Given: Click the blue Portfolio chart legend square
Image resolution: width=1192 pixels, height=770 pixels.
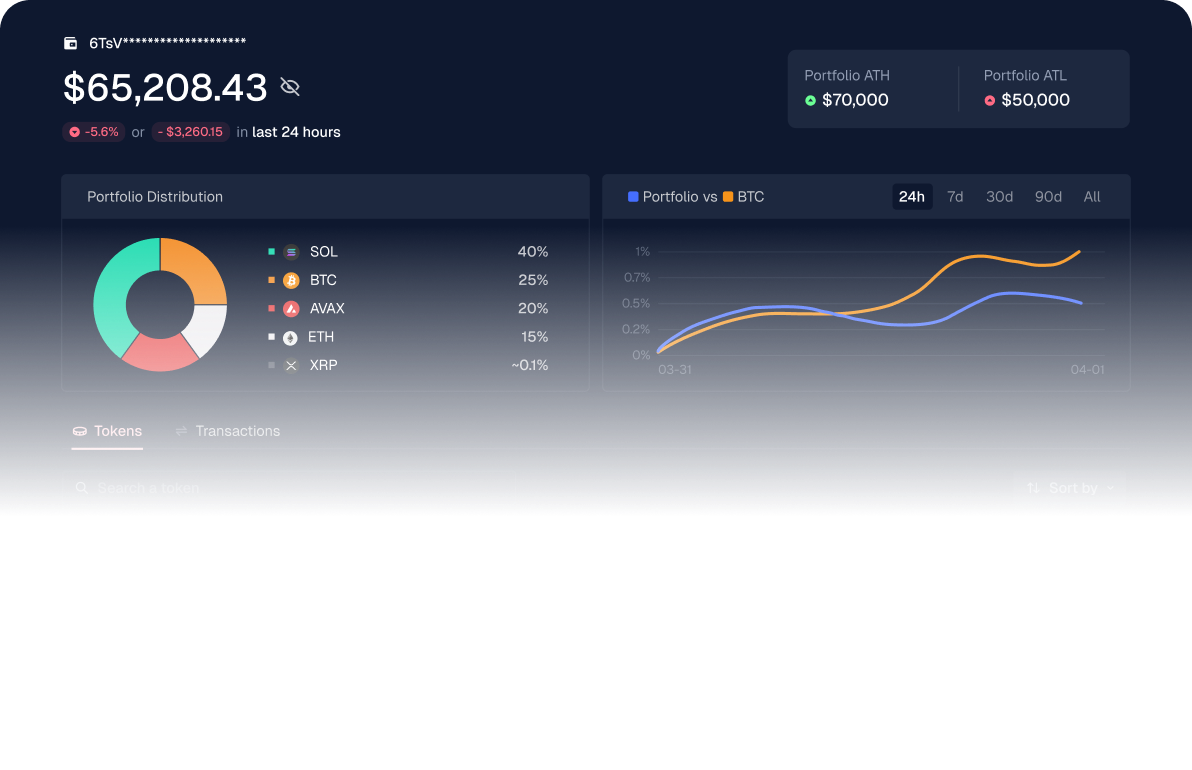Looking at the screenshot, I should 632,197.
